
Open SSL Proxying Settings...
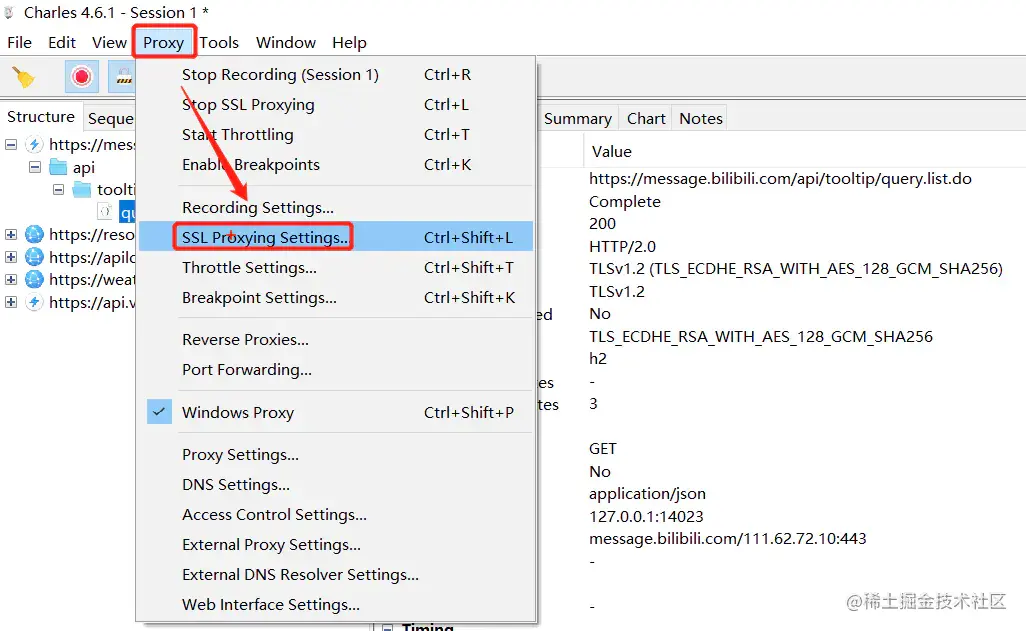click(336, 237)
